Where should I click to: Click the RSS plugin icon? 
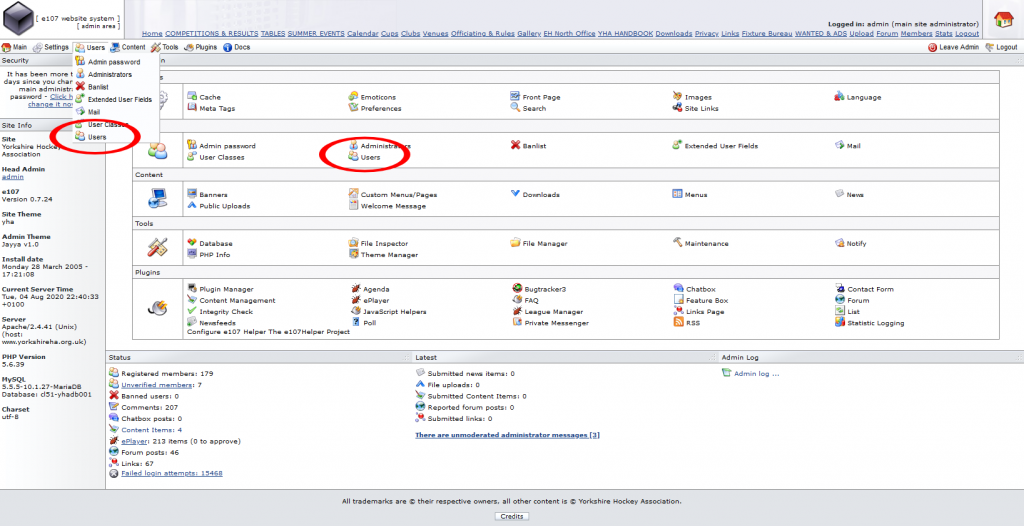678,323
